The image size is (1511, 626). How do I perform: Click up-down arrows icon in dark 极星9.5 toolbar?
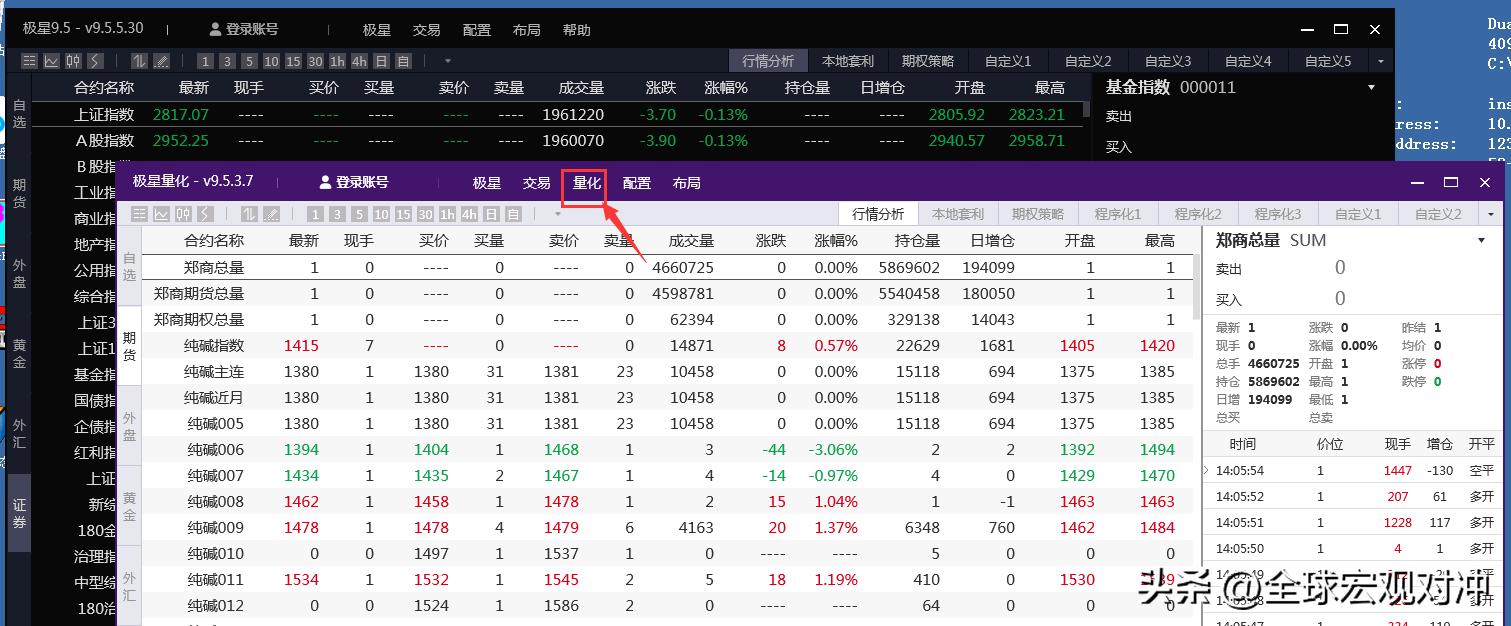tap(139, 61)
